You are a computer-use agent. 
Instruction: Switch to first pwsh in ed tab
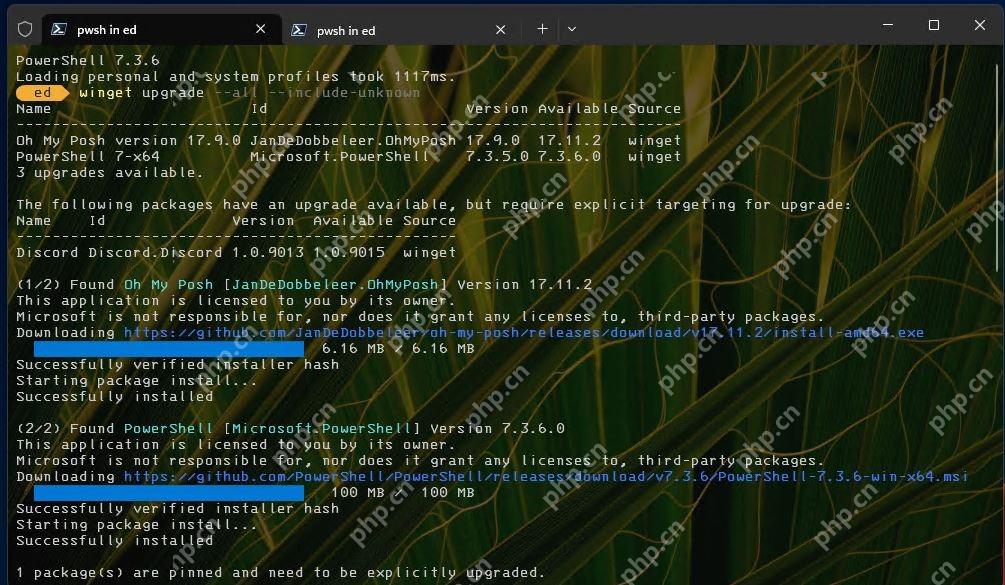click(162, 29)
